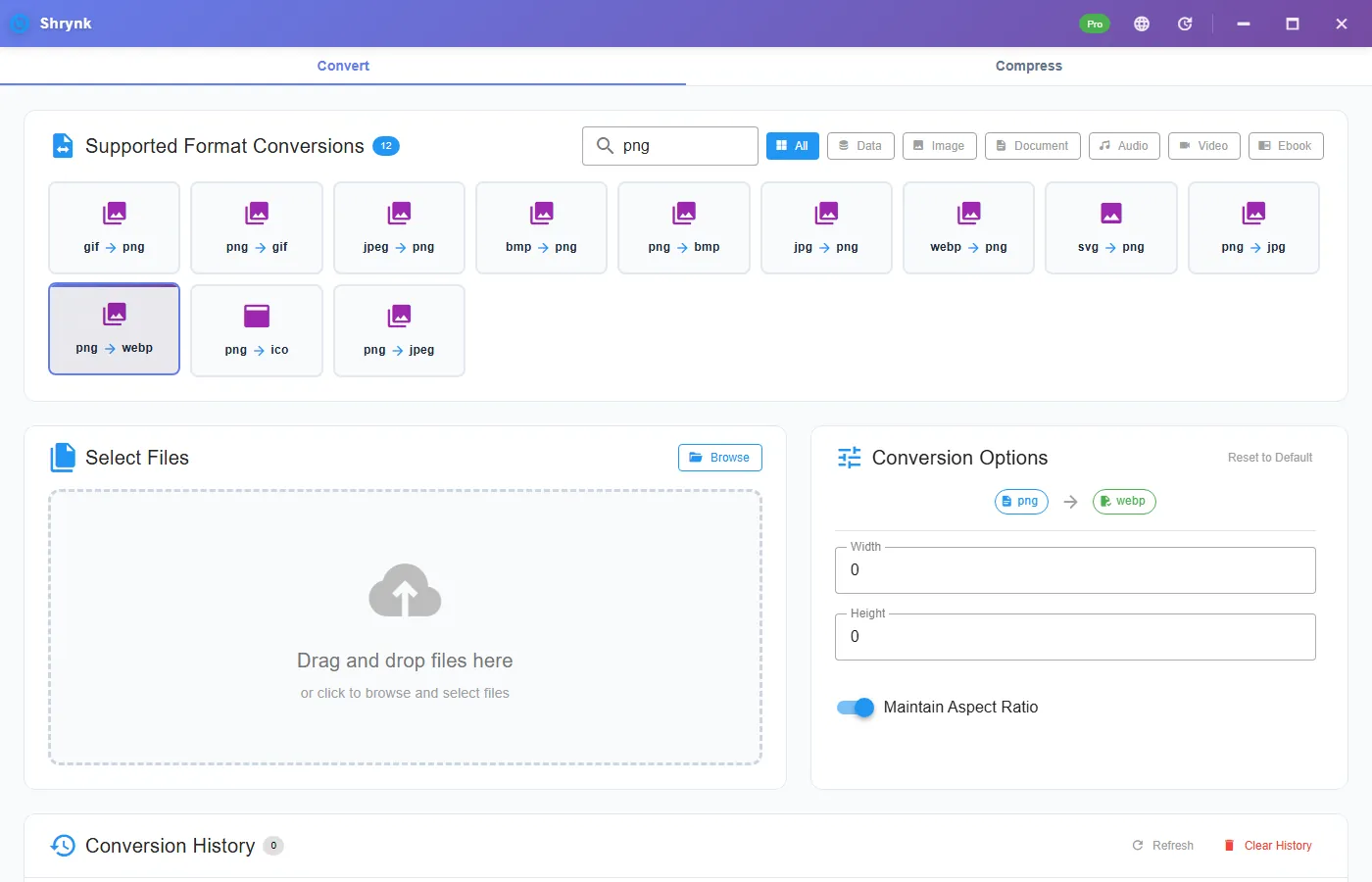Click the refresh update icon in title bar
Image resolution: width=1372 pixels, height=882 pixels.
(1185, 24)
